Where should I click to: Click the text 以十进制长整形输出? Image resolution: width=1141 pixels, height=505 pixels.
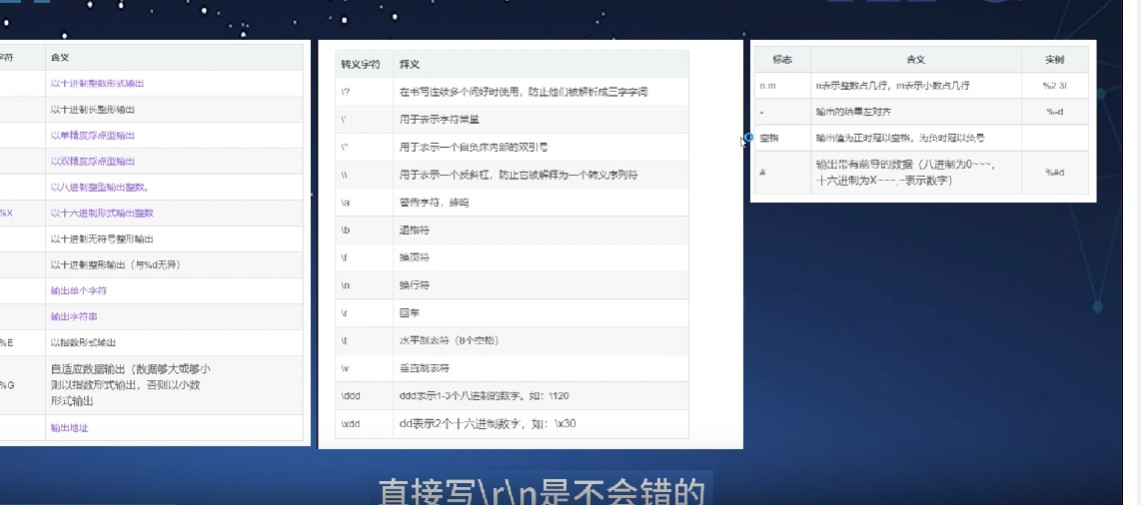(92, 110)
